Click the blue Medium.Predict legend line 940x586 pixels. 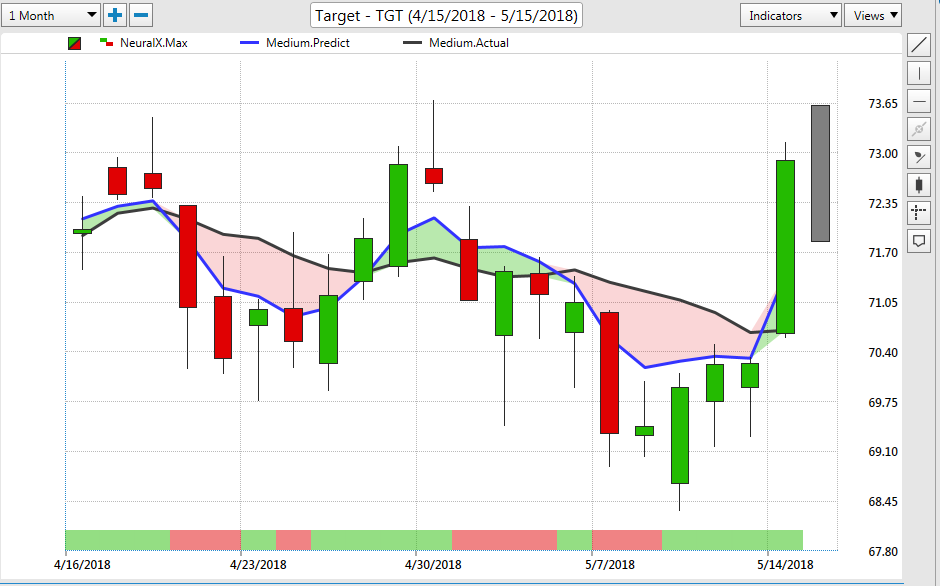click(249, 43)
